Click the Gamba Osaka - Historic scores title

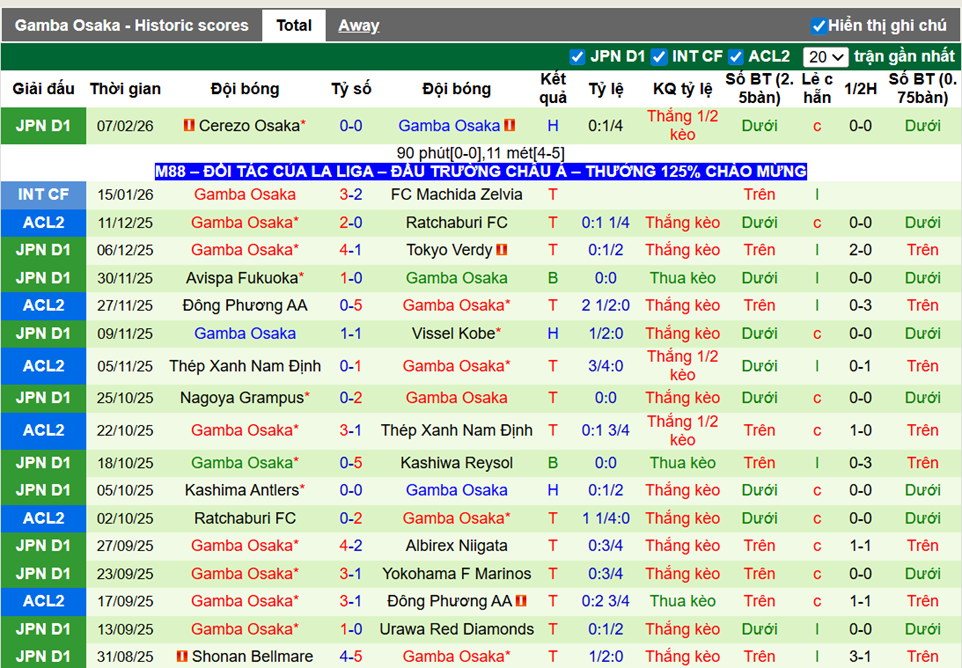click(x=131, y=26)
